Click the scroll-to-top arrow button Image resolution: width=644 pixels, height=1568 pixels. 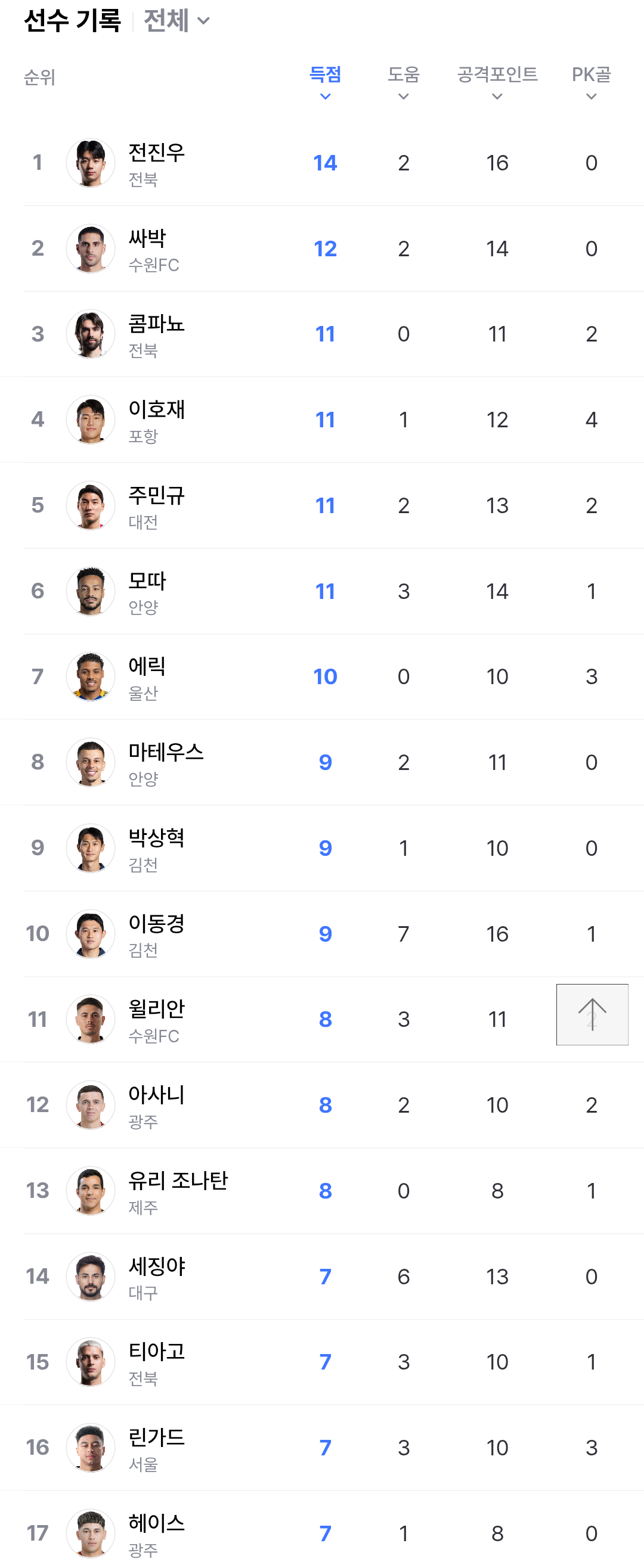coord(592,1014)
